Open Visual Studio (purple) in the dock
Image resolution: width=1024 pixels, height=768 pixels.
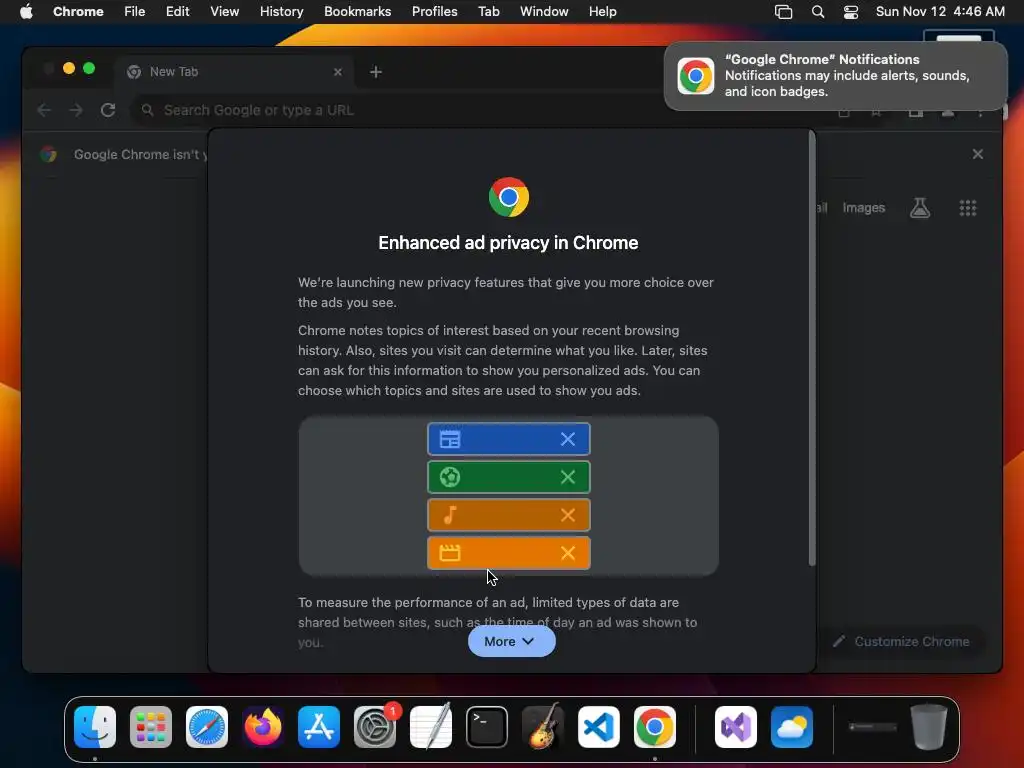736,727
